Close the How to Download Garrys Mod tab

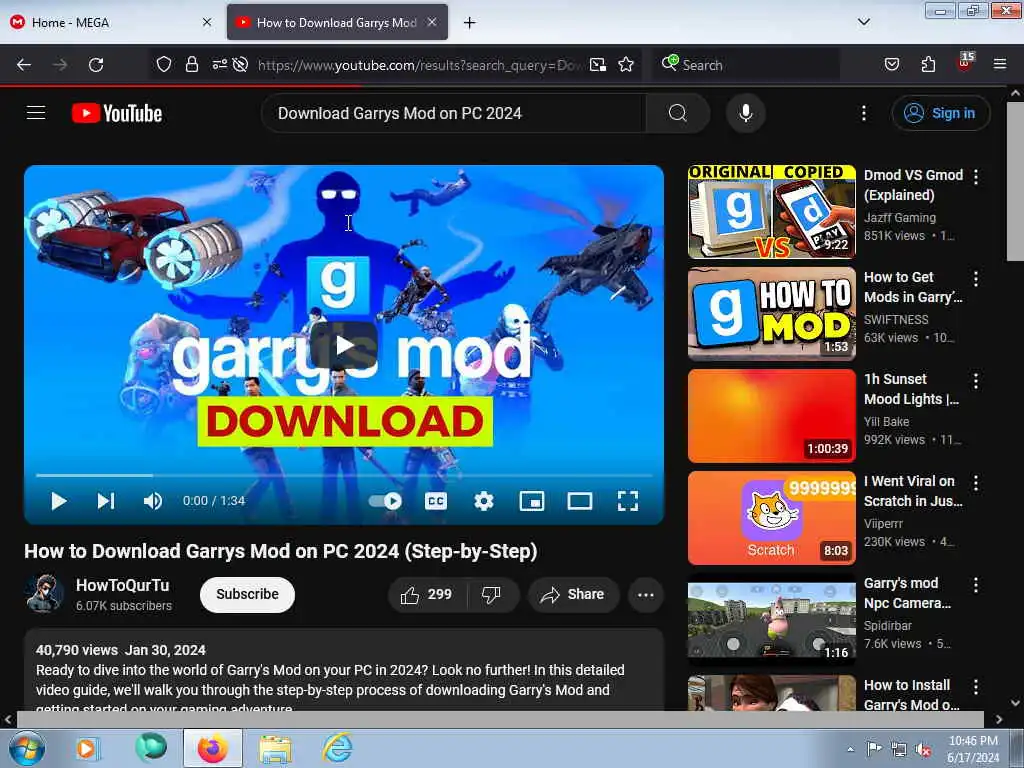[x=432, y=22]
